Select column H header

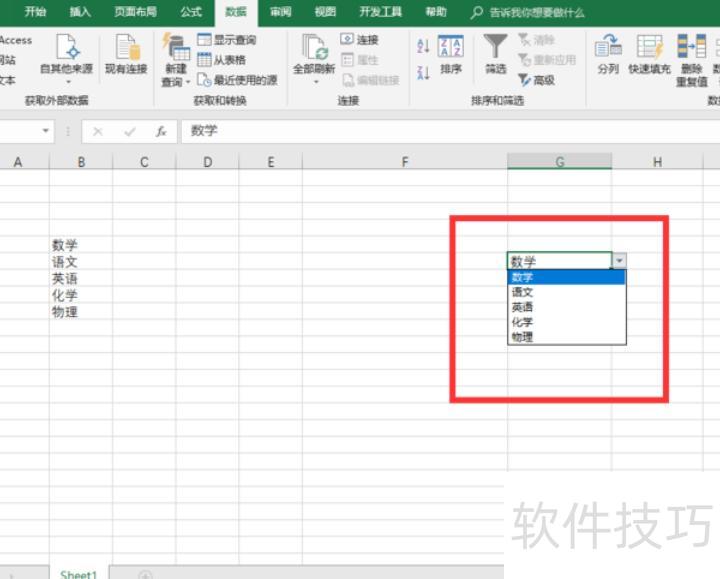pyautogui.click(x=658, y=162)
